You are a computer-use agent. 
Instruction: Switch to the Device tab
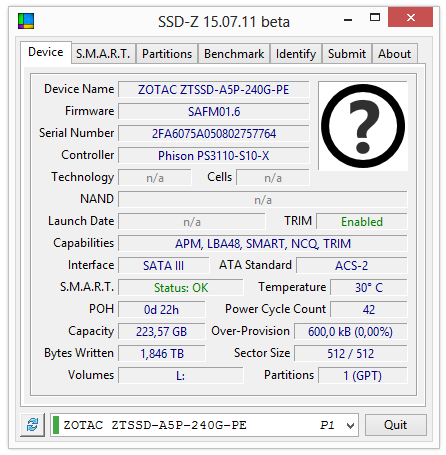[46, 52]
